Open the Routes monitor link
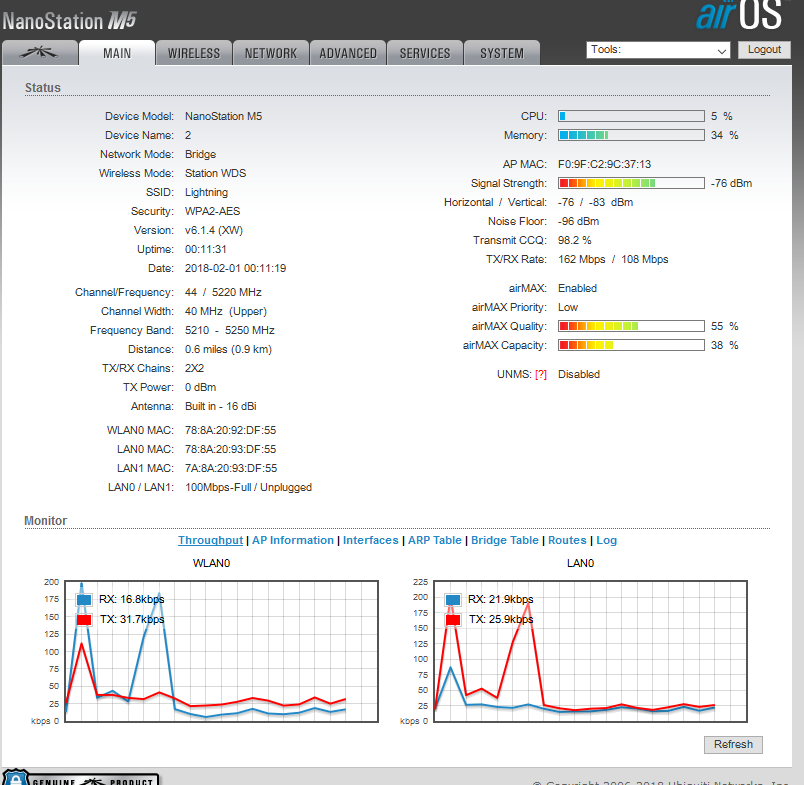 click(x=567, y=540)
